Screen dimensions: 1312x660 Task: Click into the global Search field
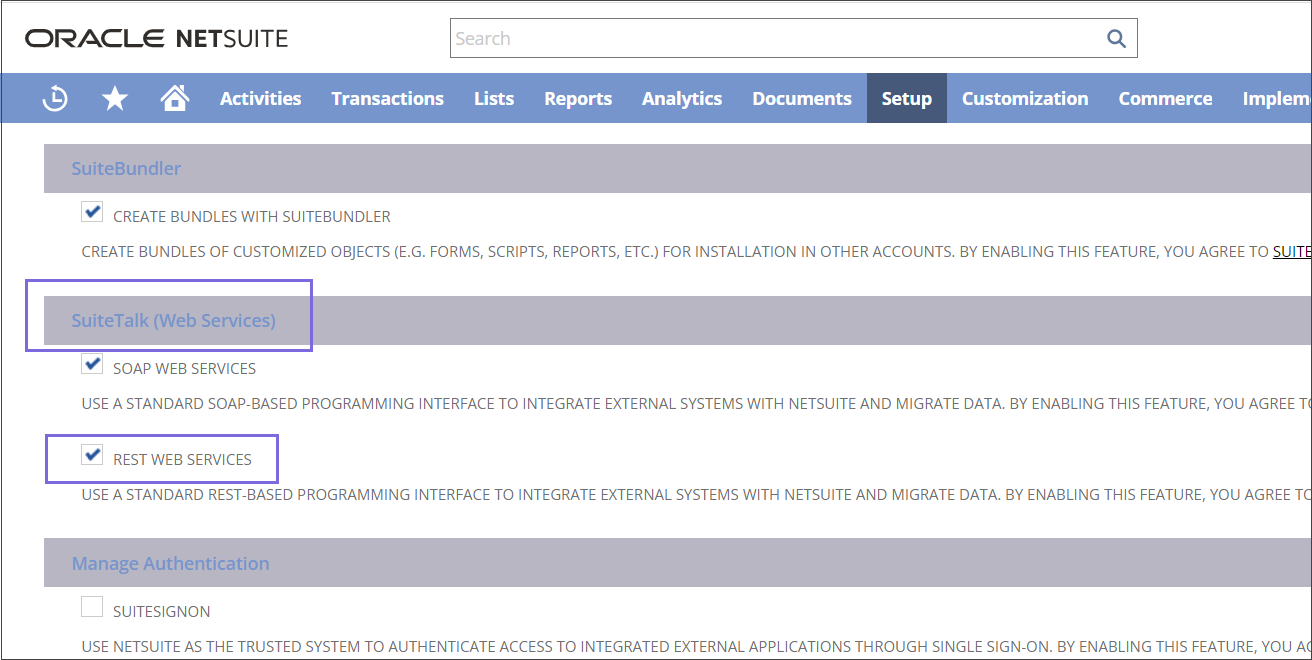775,39
